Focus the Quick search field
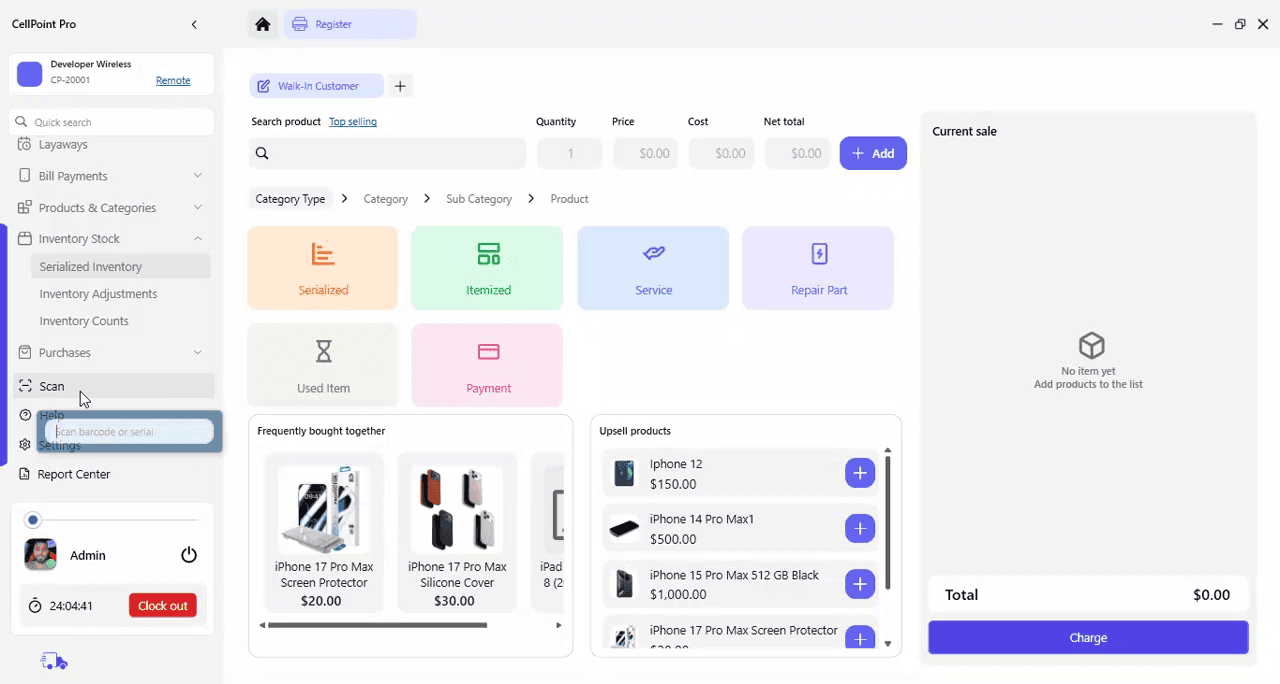The height and width of the screenshot is (684, 1280). pos(112,122)
